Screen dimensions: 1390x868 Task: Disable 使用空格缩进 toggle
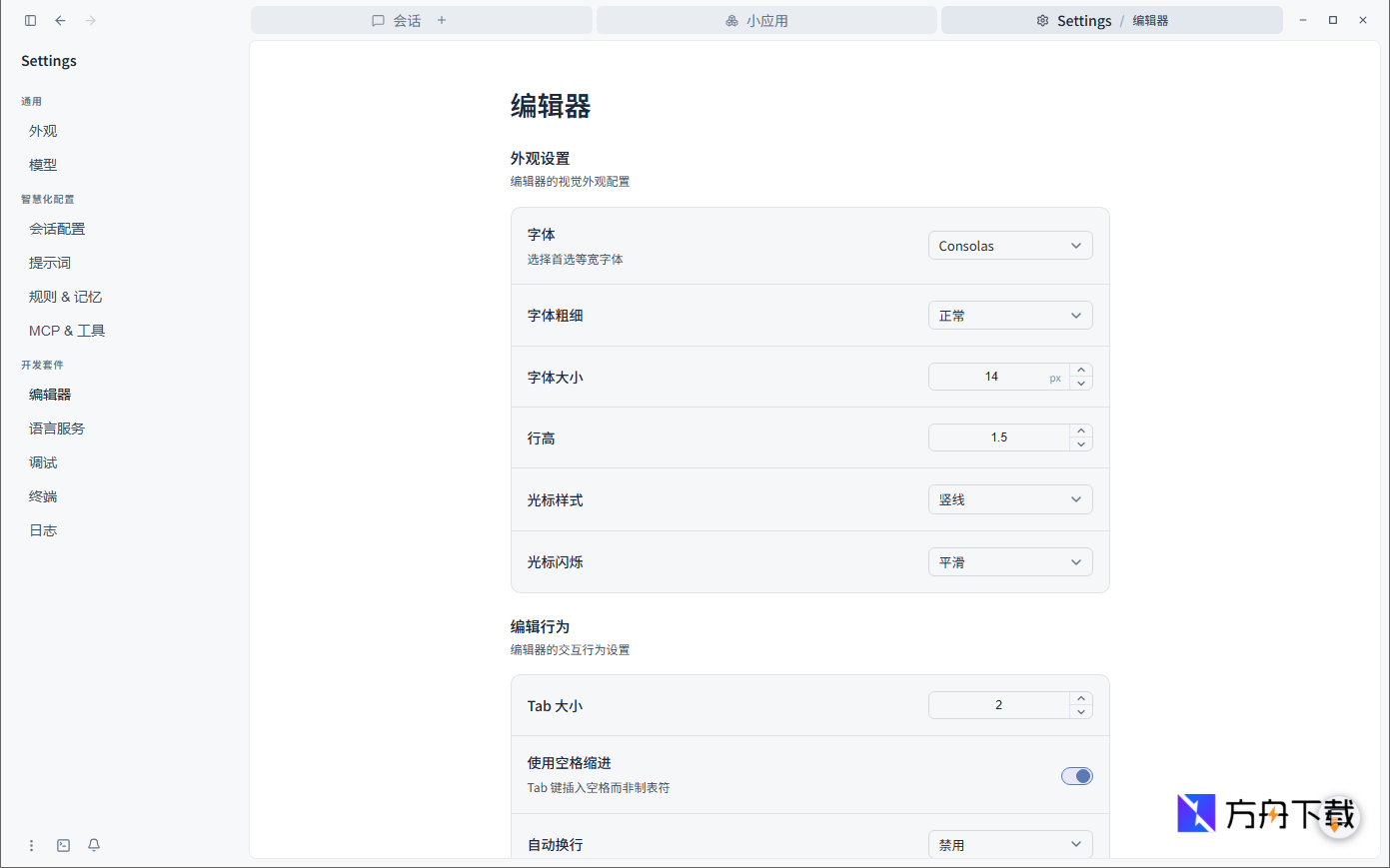click(x=1076, y=776)
